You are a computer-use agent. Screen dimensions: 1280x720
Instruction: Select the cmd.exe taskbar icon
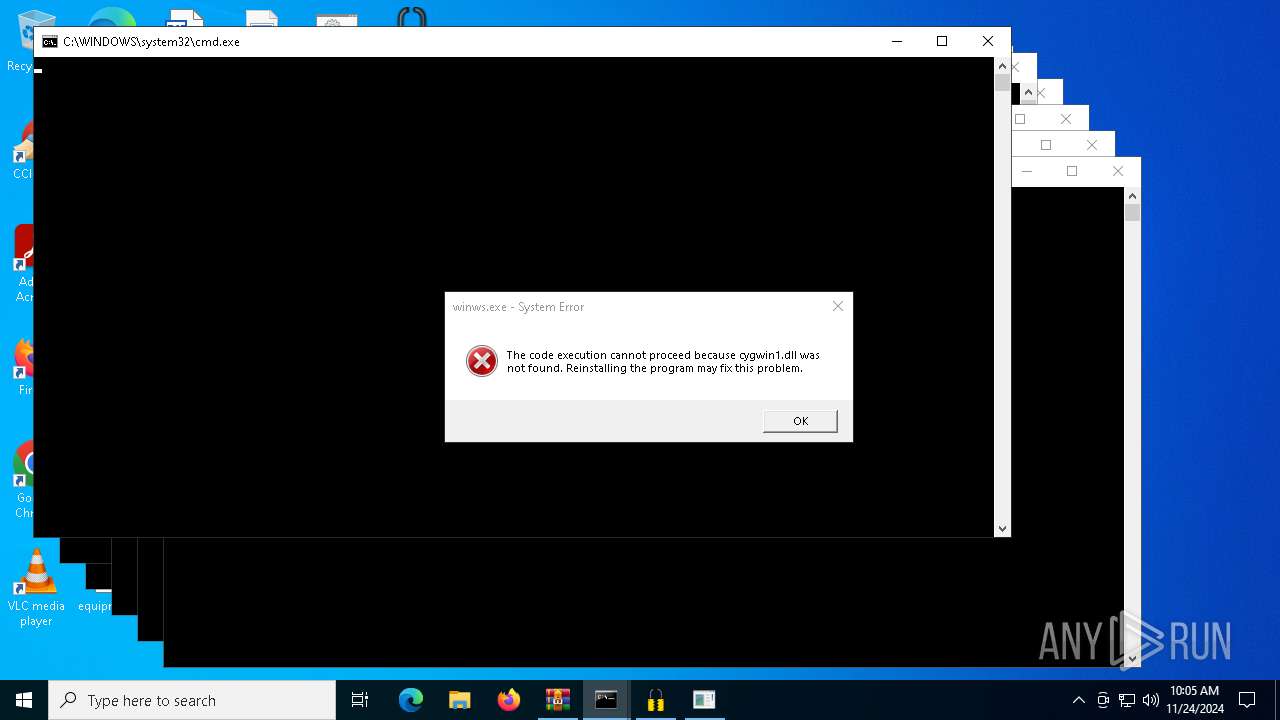[606, 700]
